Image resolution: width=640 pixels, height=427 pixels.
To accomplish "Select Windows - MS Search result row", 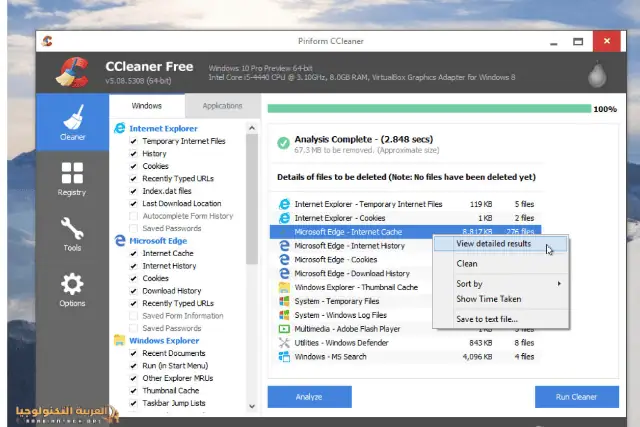I will 405,356.
